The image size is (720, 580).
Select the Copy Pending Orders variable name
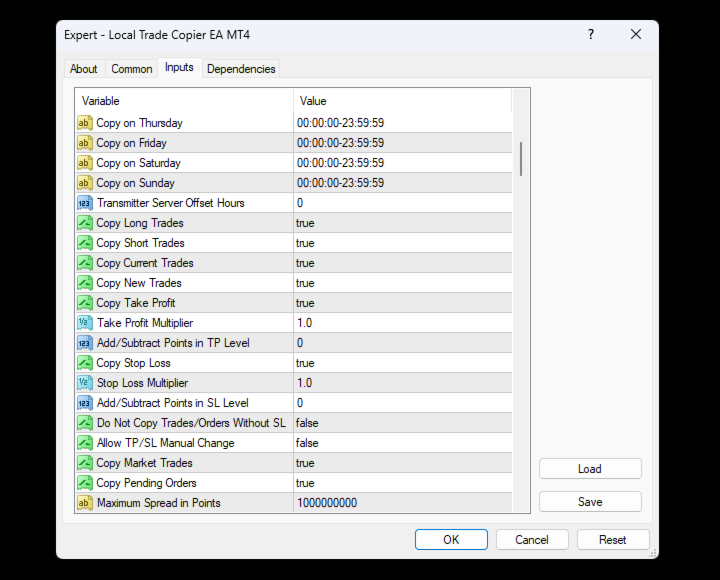[146, 483]
